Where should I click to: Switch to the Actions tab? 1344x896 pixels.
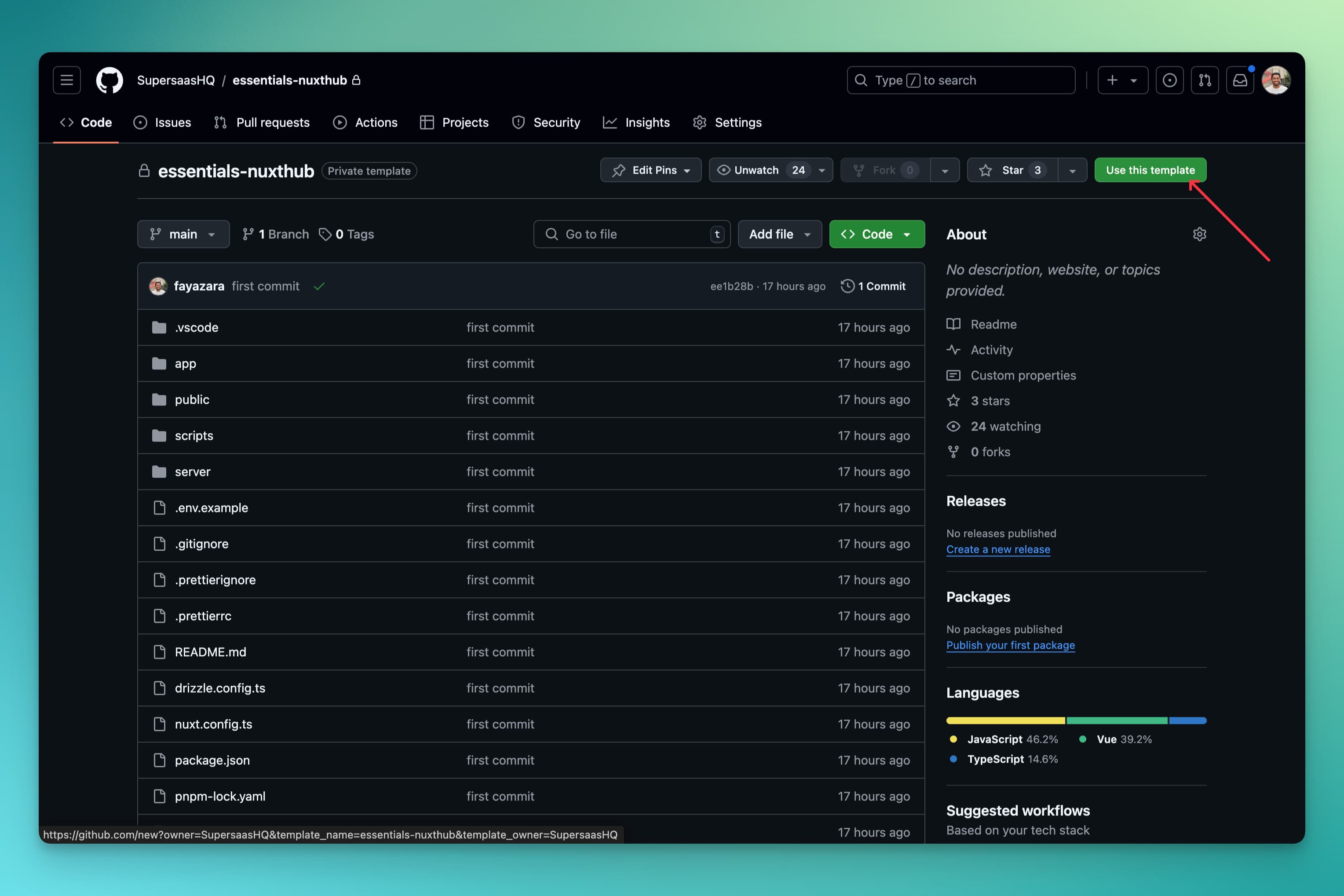point(365,122)
